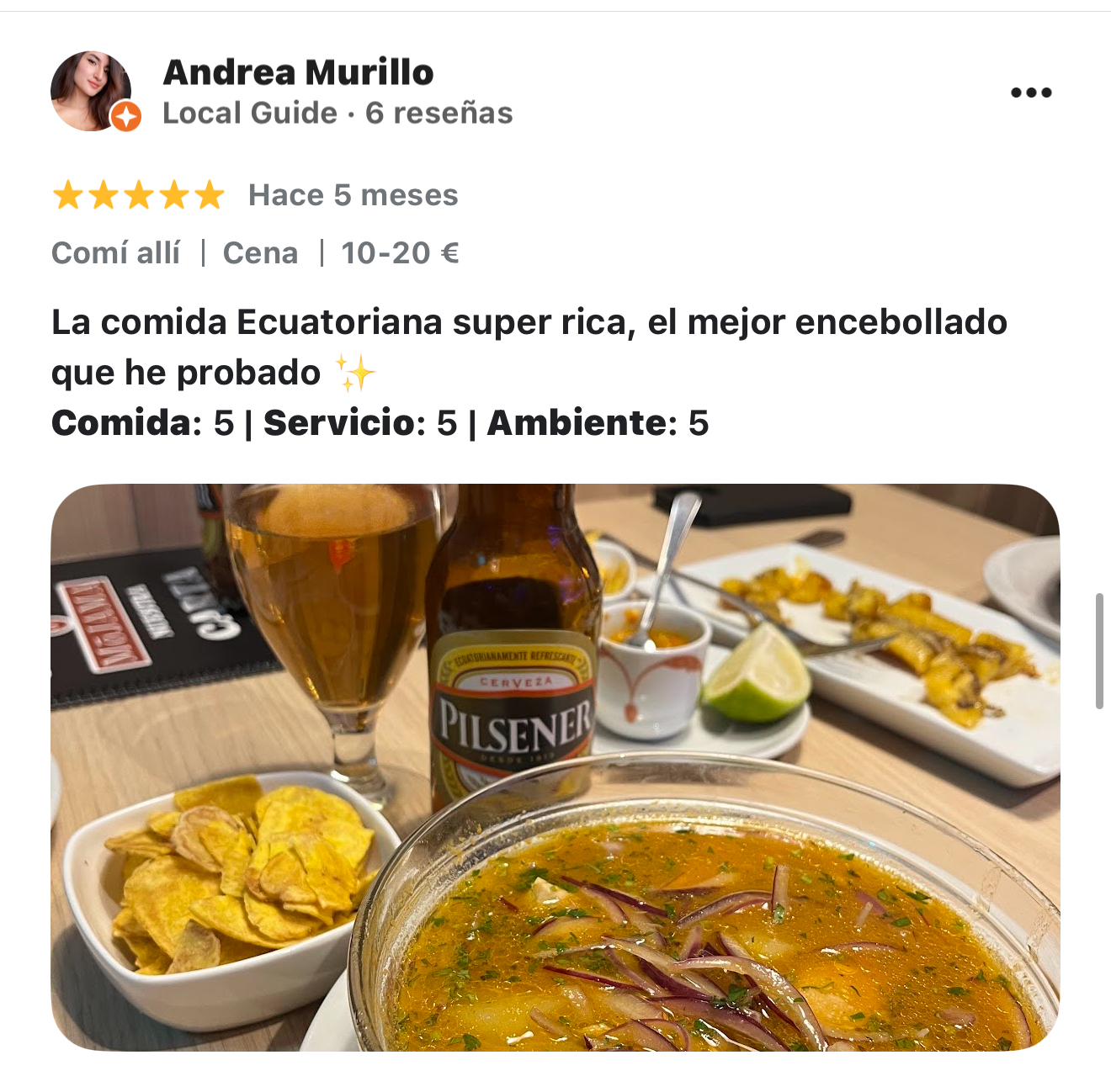Open the three-dot options menu for the review
Screen dimensions: 1111x1092
[x=1031, y=93]
